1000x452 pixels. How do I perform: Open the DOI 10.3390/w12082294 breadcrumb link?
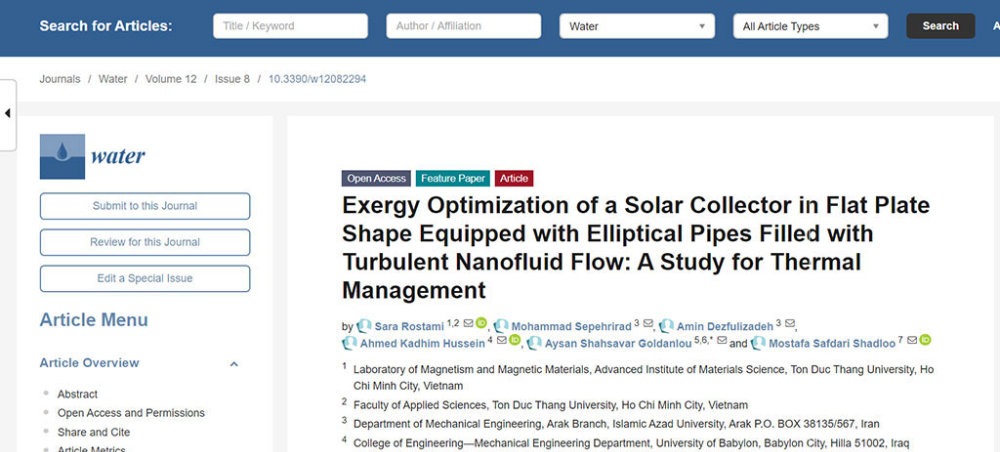click(x=317, y=79)
